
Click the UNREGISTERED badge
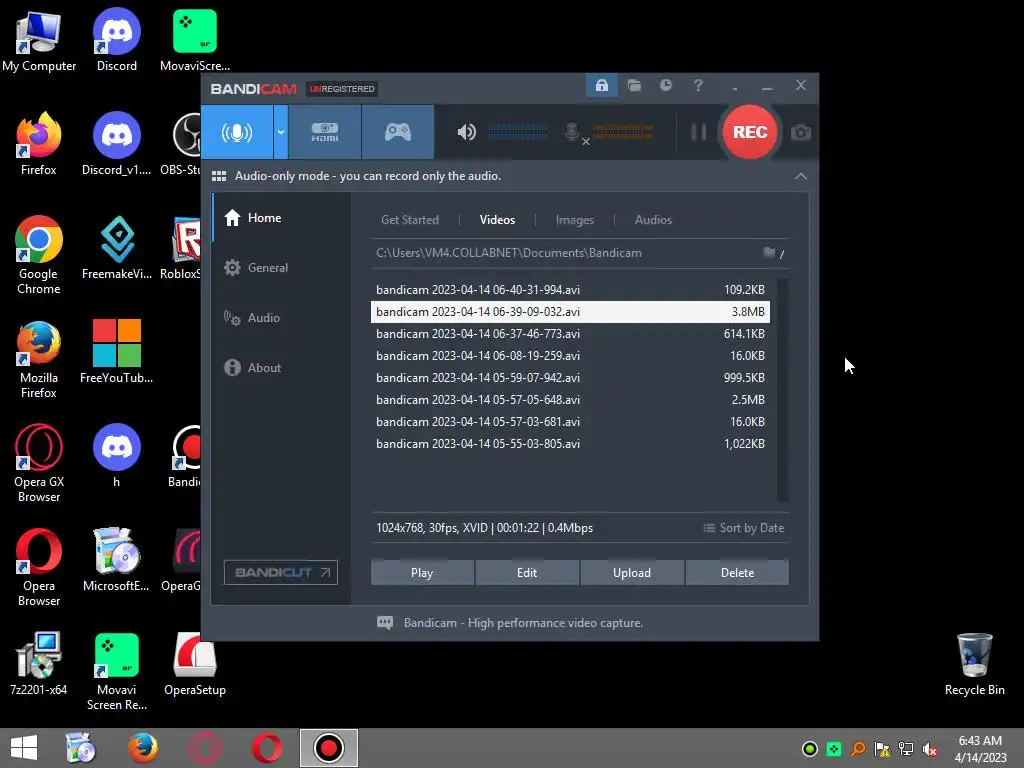(342, 89)
